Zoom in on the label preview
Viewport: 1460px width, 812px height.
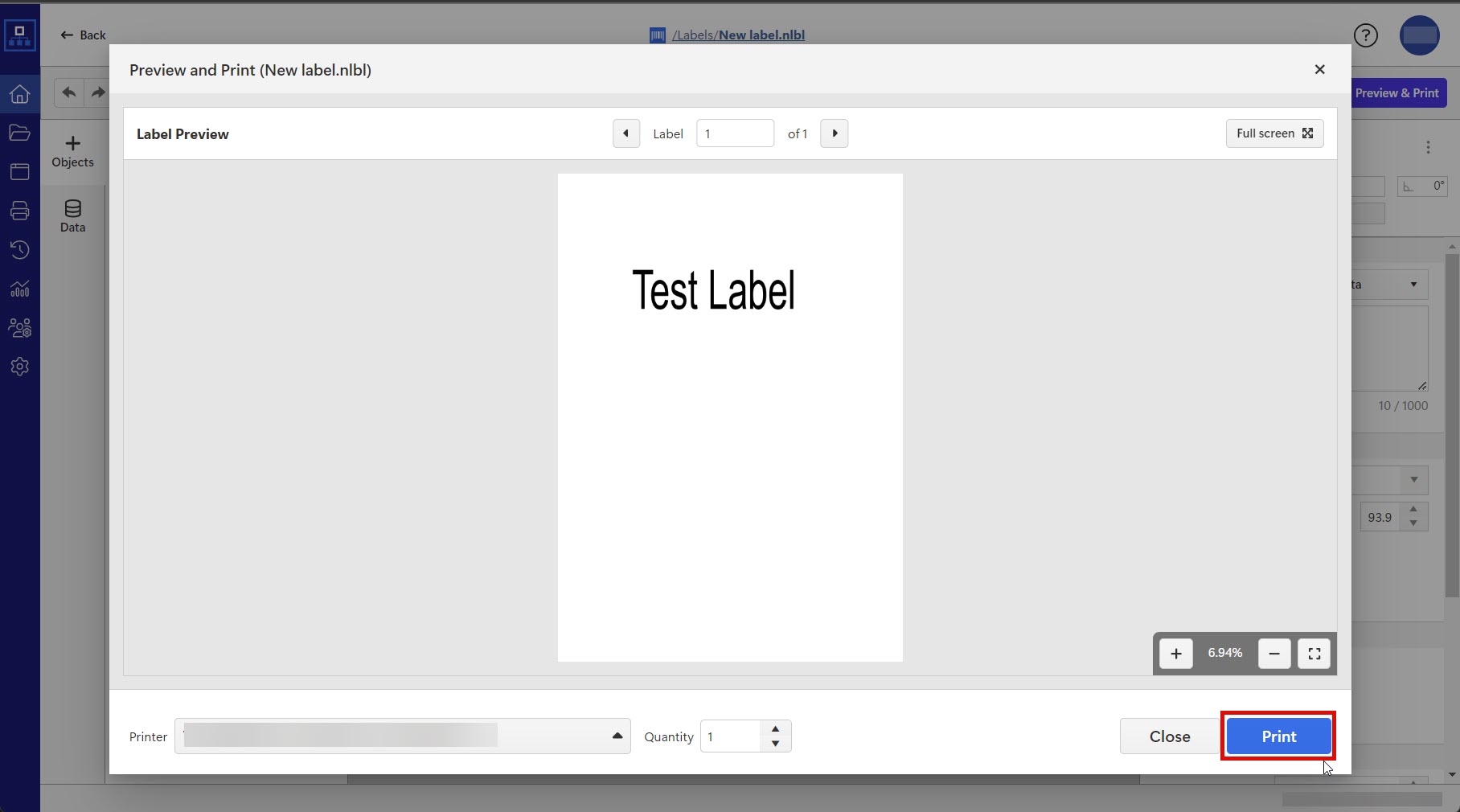click(1175, 654)
